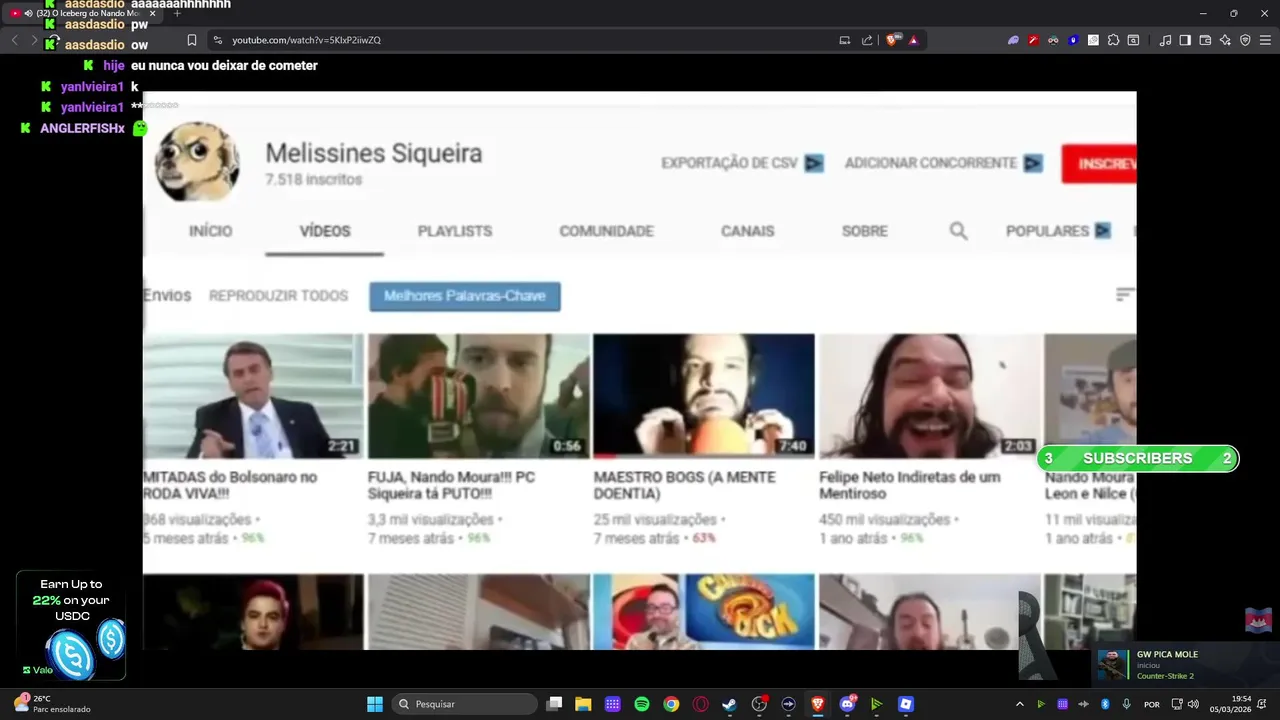This screenshot has width=1280, height=720.
Task: Open the Brave Wallet icon
Action: (1205, 40)
